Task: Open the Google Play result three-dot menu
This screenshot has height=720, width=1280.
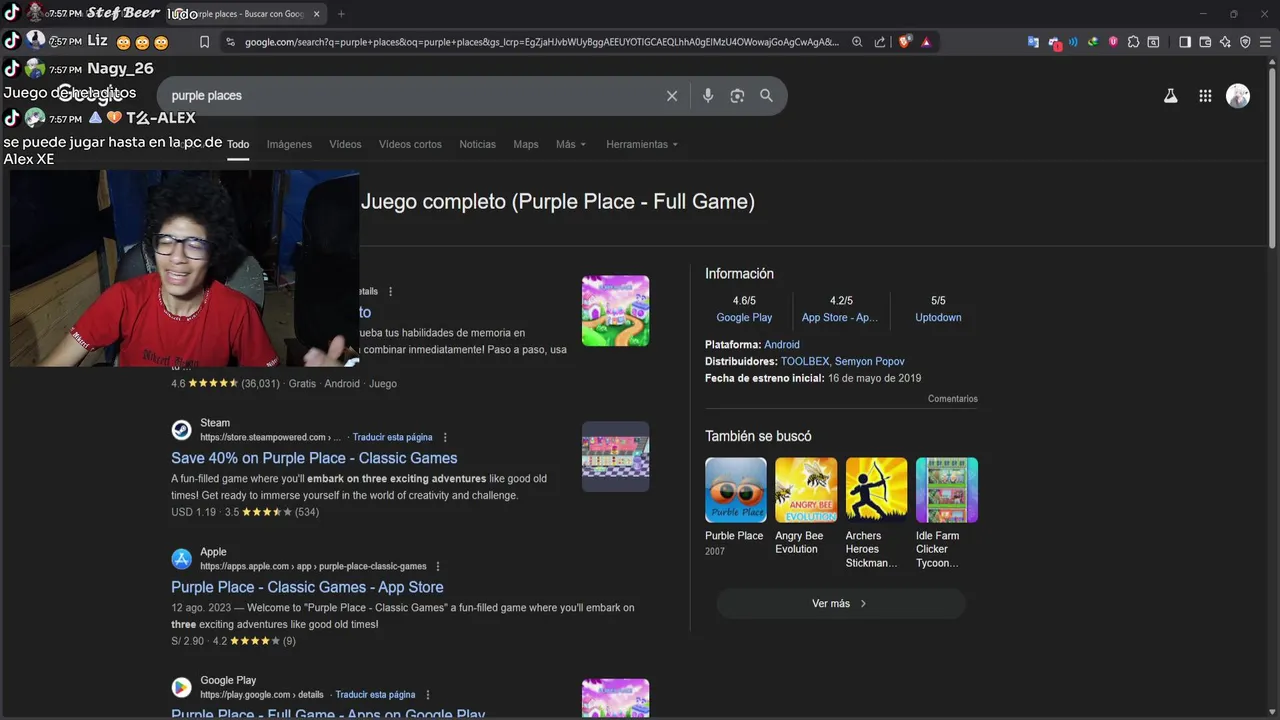Action: pos(428,694)
